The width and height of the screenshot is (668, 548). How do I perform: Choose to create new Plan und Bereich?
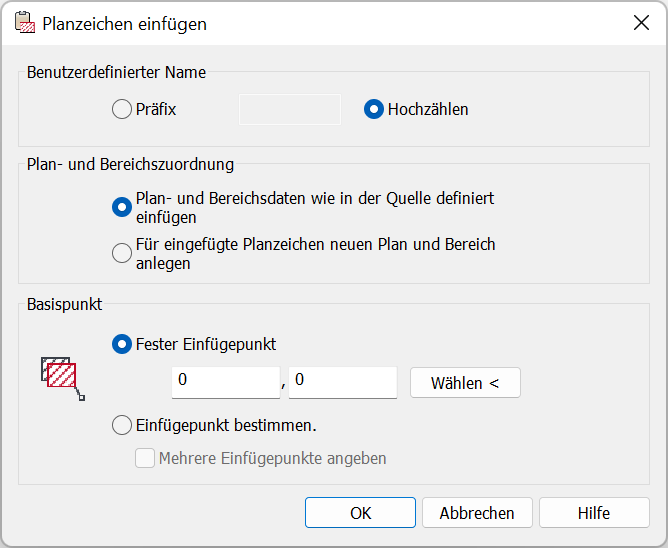coord(122,253)
